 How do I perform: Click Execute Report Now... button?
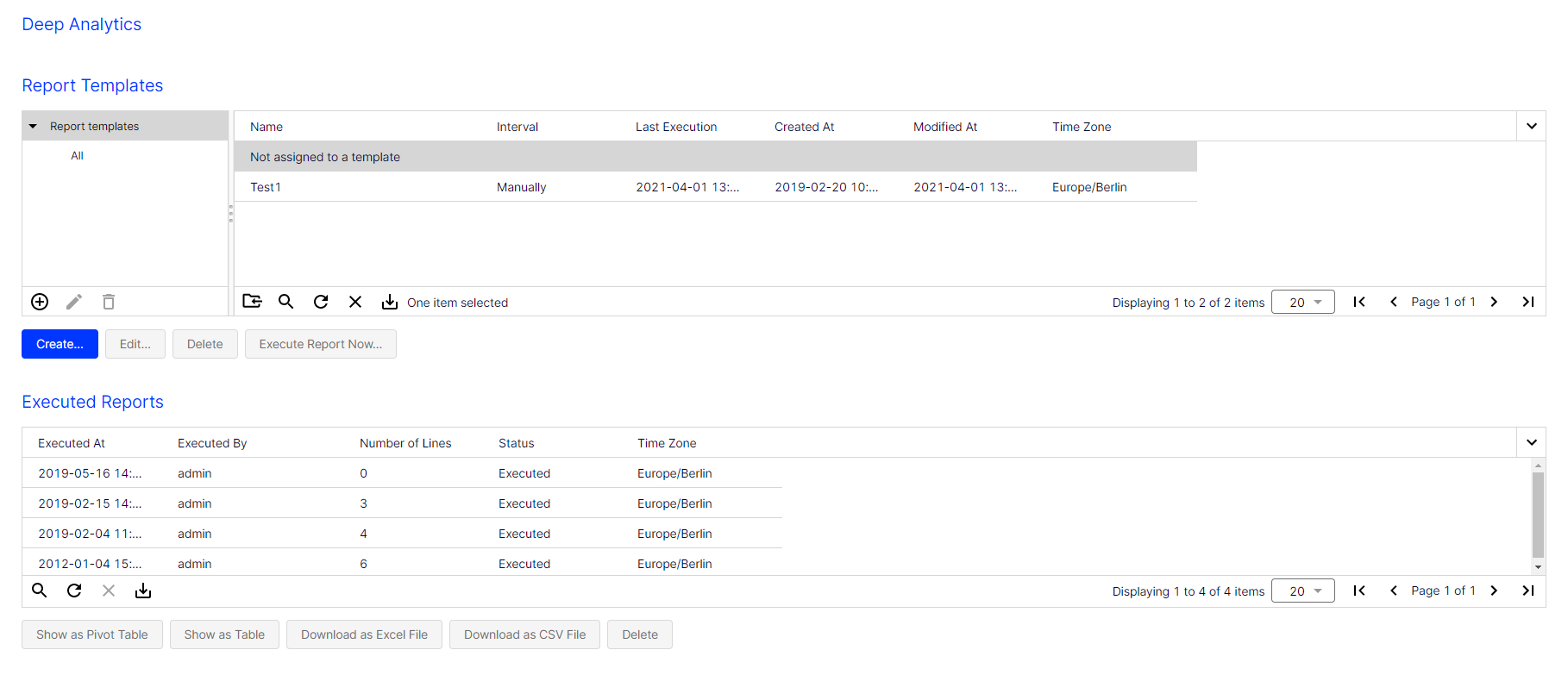320,344
